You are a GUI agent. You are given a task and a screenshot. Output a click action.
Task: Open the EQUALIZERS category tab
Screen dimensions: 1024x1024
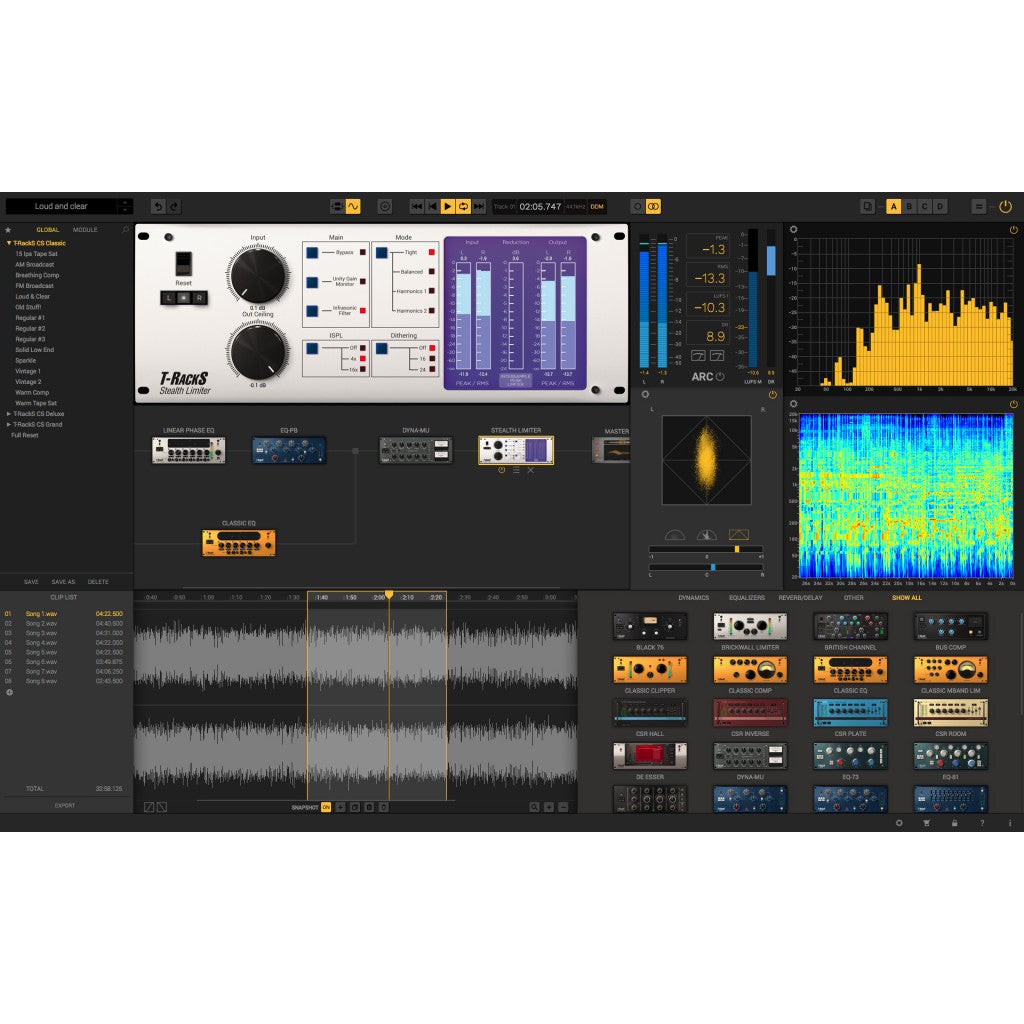pos(749,597)
